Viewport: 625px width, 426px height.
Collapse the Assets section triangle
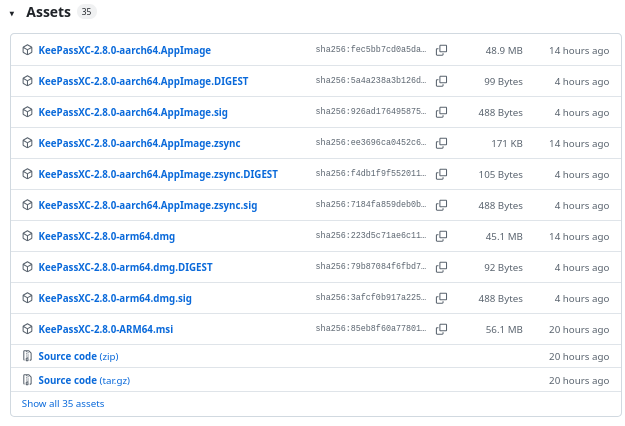click(12, 14)
